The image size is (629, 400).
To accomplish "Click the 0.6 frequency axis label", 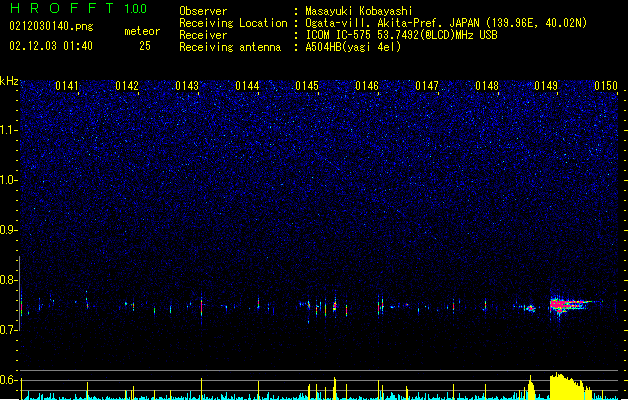I will 8,380.
